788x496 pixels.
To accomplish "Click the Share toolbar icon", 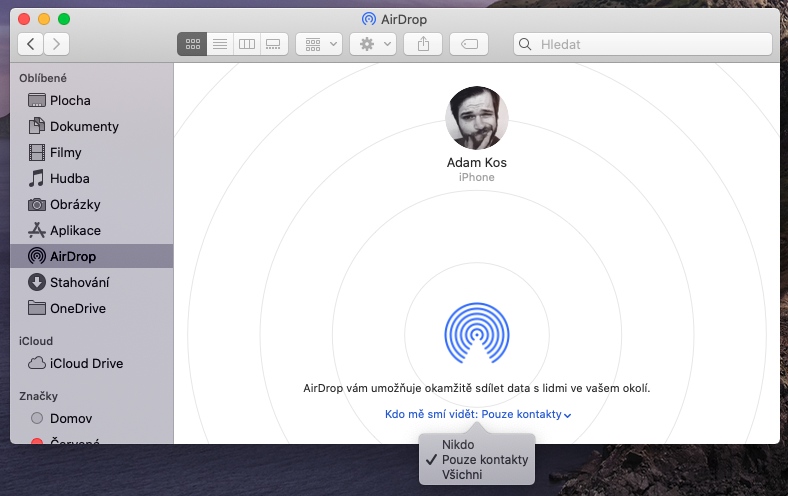I will click(423, 44).
